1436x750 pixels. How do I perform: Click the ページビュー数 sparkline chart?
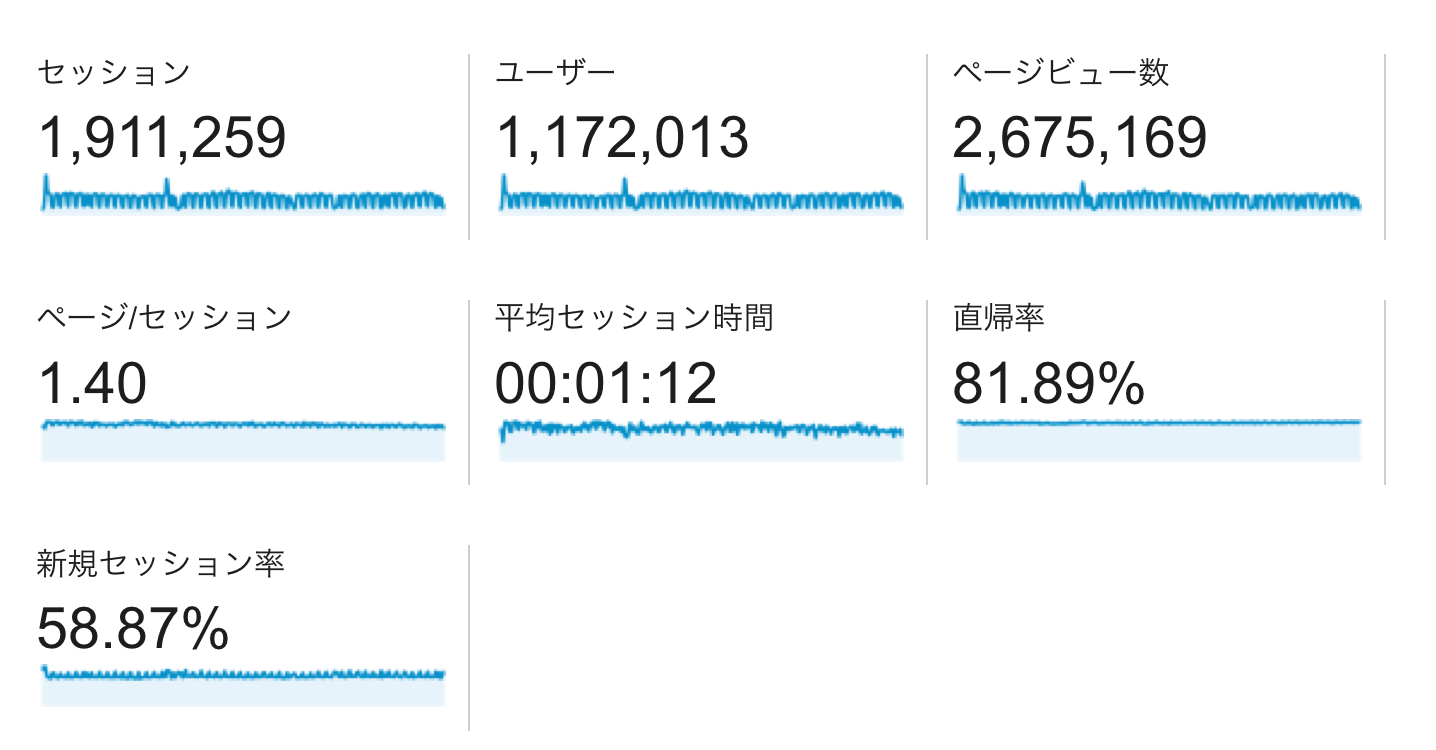point(1158,196)
